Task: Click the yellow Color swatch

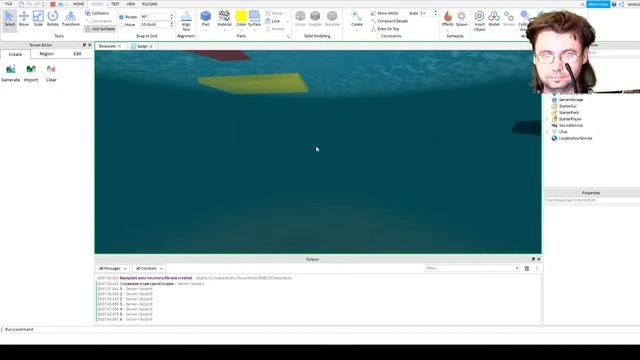Action: (241, 16)
